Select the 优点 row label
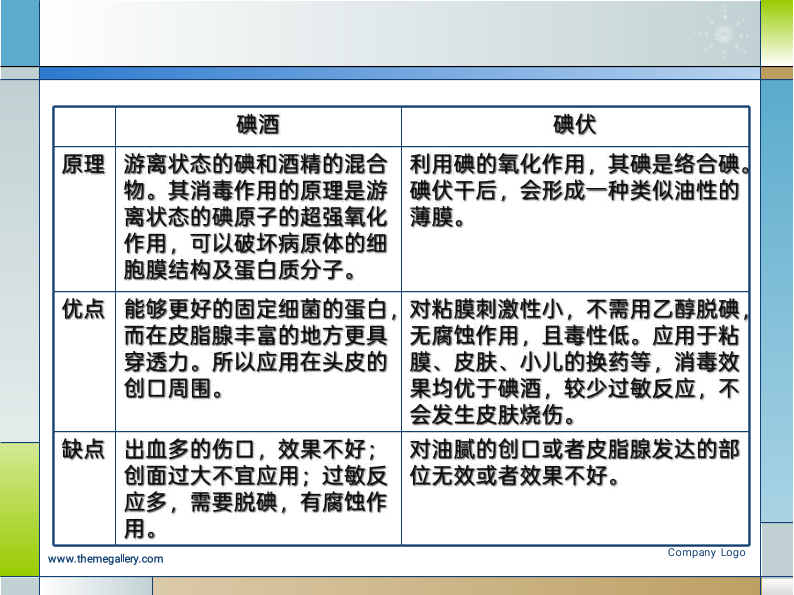Image resolution: width=794 pixels, height=595 pixels. click(x=84, y=309)
